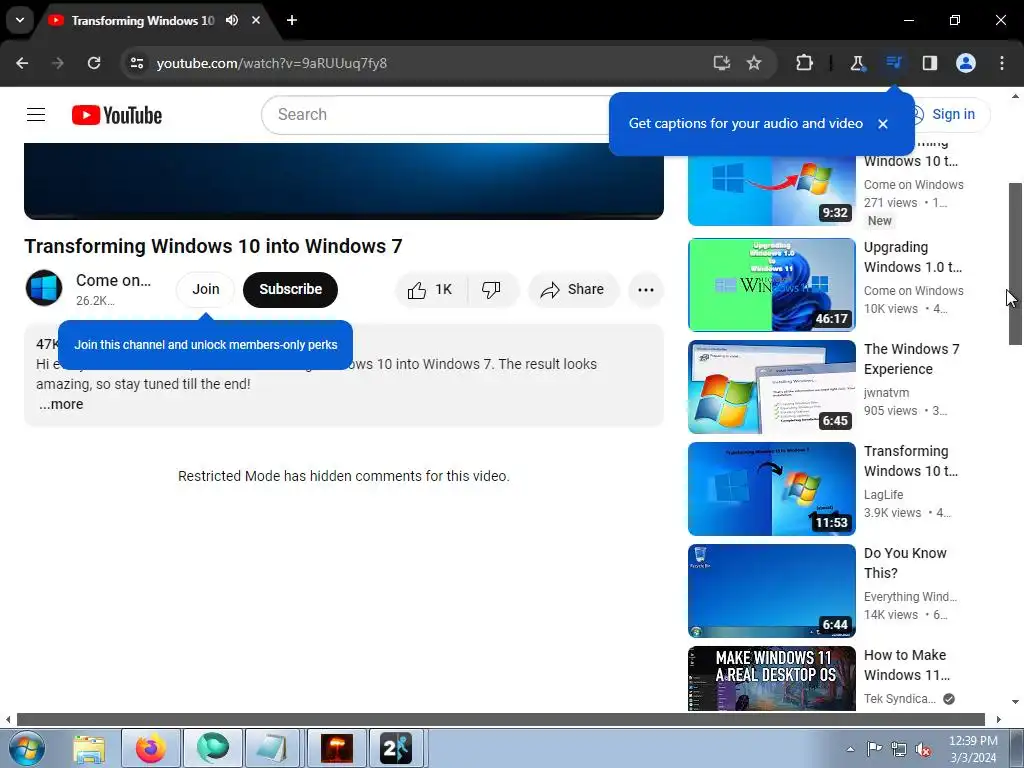Open the tab search dropdown arrow
Image resolution: width=1024 pixels, height=768 pixels.
click(x=20, y=20)
